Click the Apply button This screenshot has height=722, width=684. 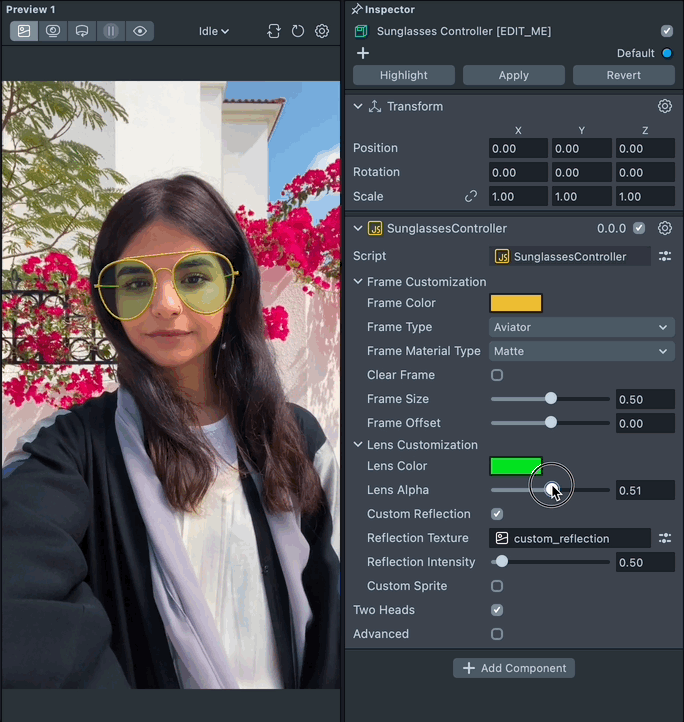(x=514, y=75)
